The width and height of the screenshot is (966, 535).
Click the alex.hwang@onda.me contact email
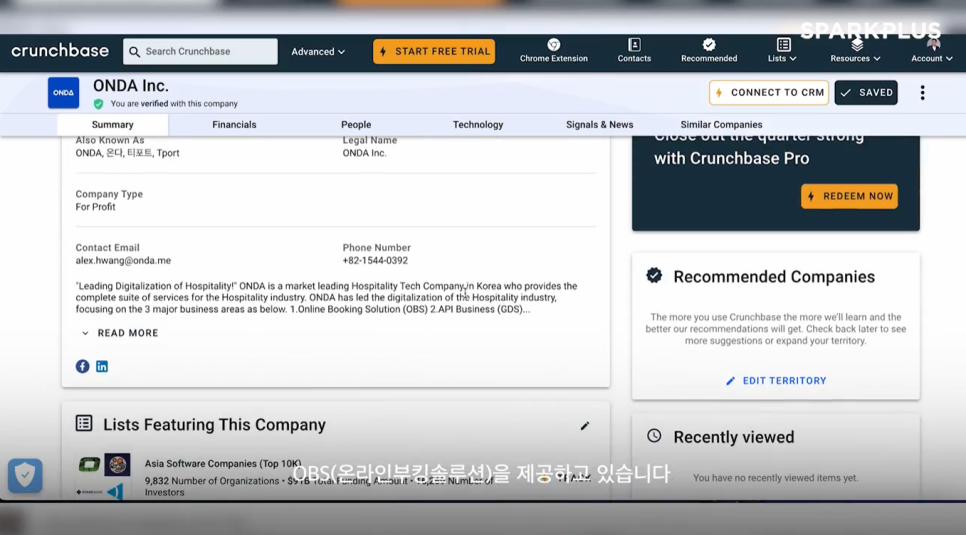123,261
